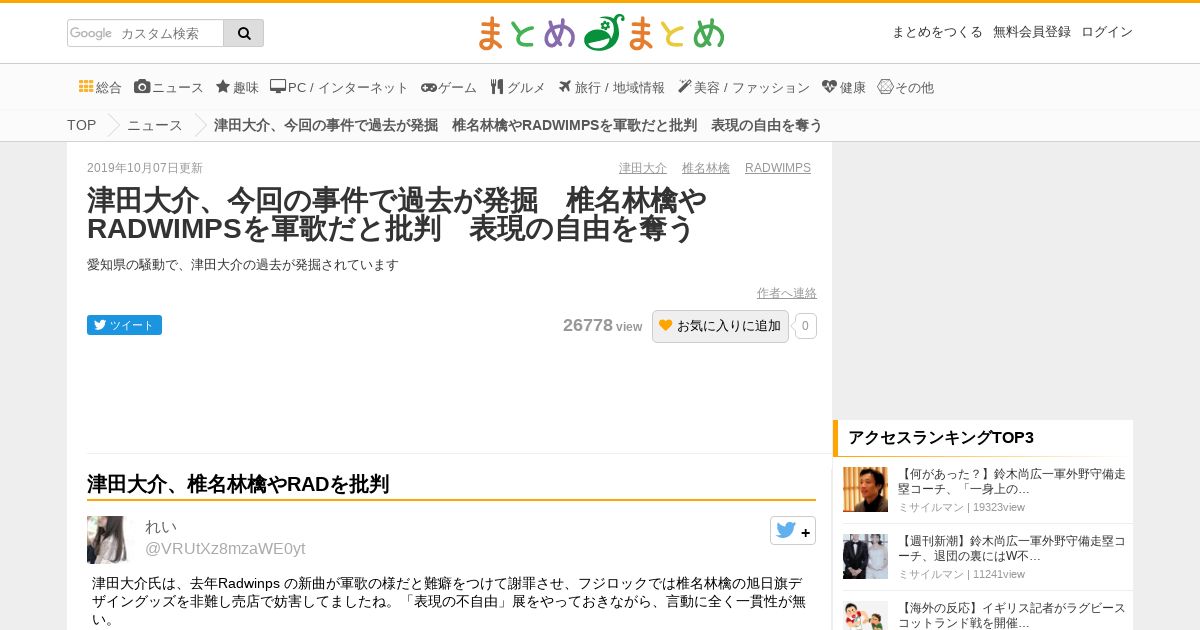Go to ニュース in breadcrumb

(x=155, y=125)
